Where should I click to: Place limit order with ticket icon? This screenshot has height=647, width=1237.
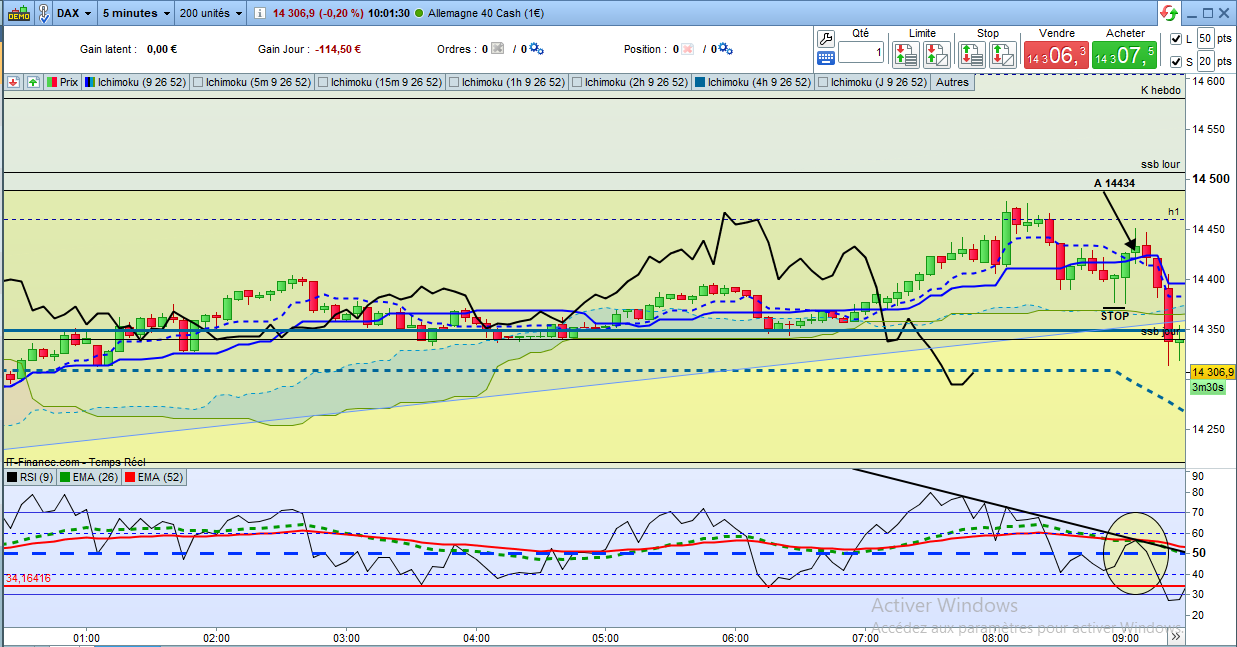[936, 54]
